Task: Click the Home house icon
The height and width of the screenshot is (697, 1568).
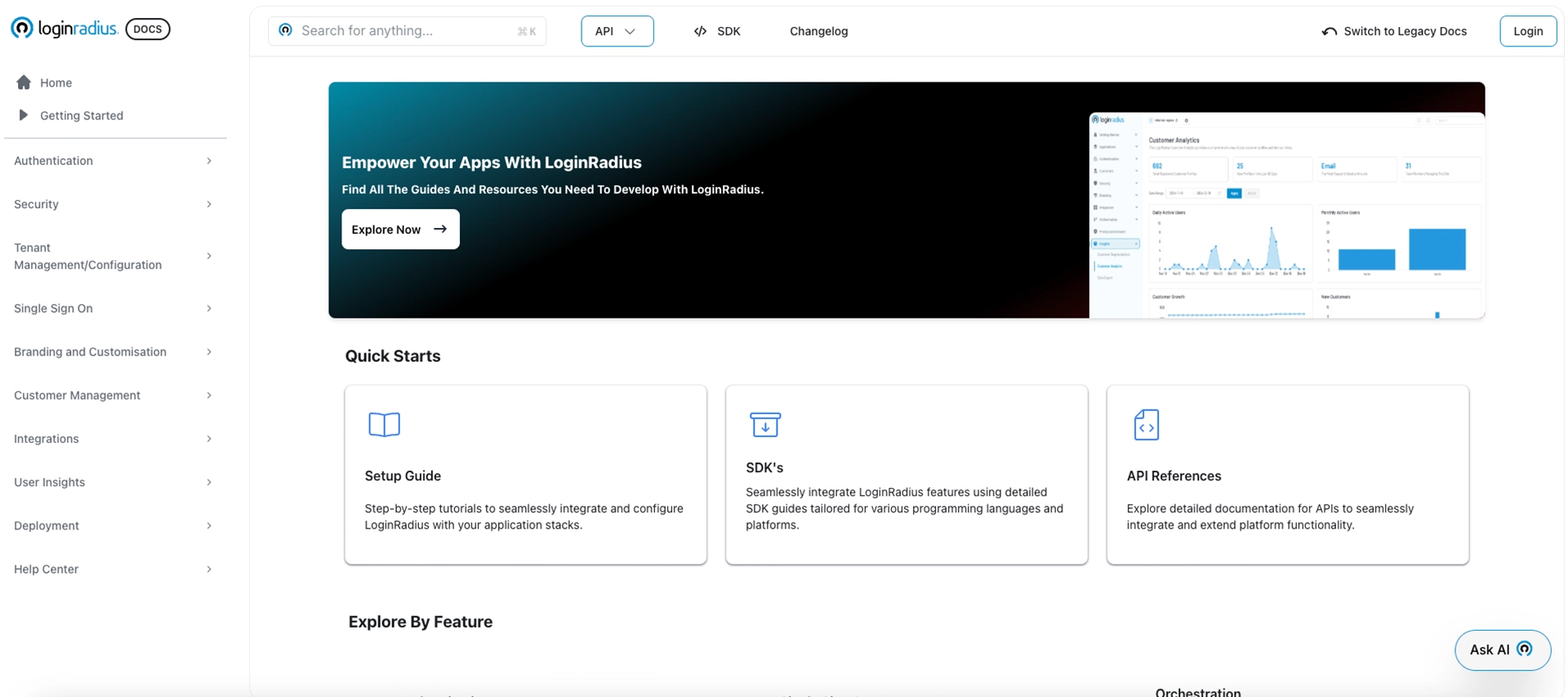Action: tap(24, 83)
